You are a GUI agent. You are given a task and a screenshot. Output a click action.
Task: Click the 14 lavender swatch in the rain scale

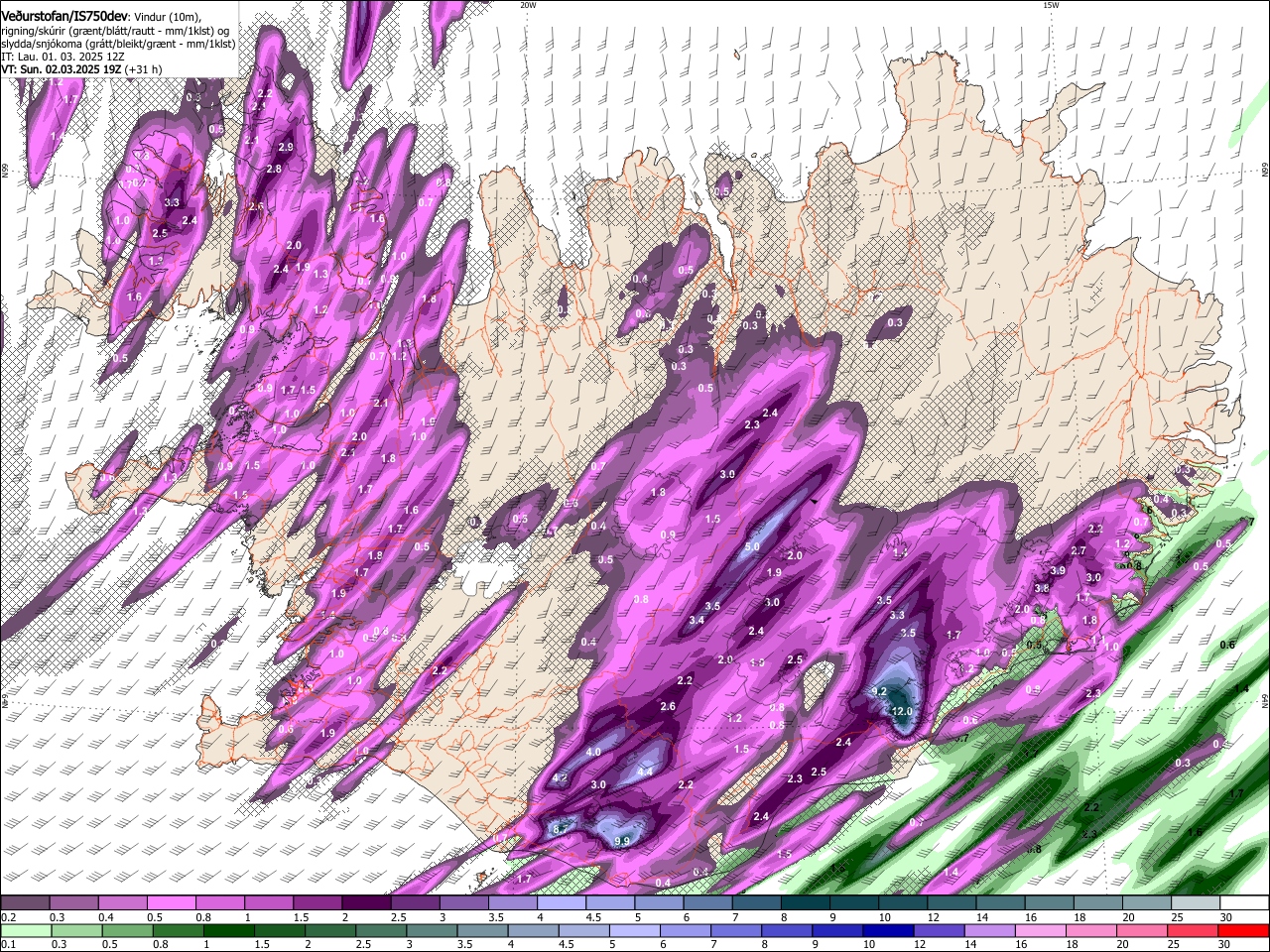(989, 930)
